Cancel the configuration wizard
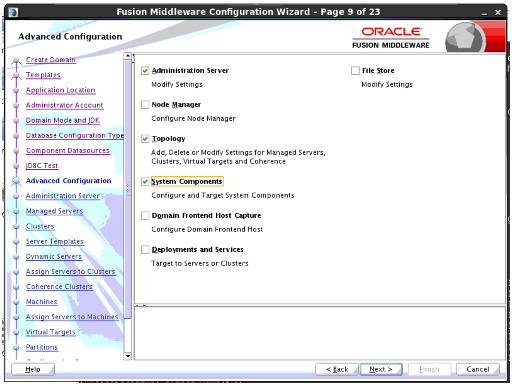 pos(478,369)
